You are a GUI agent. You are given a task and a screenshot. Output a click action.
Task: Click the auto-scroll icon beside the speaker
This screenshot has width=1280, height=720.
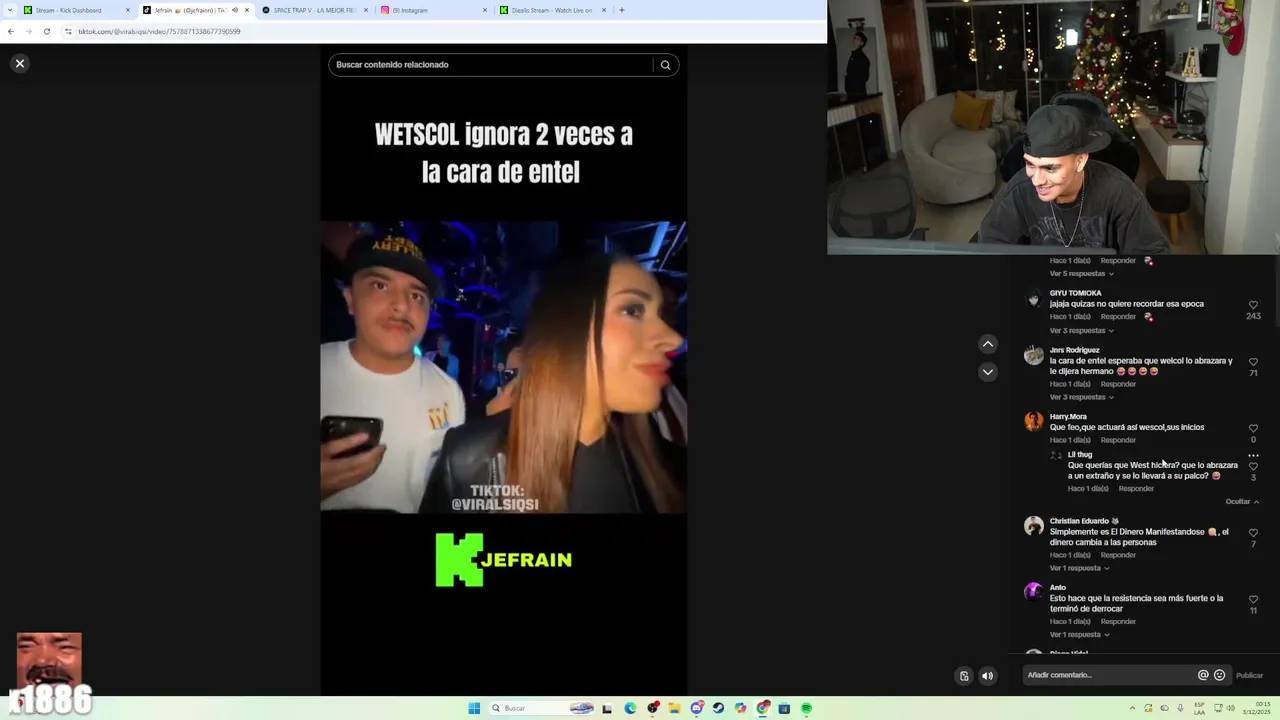[964, 676]
